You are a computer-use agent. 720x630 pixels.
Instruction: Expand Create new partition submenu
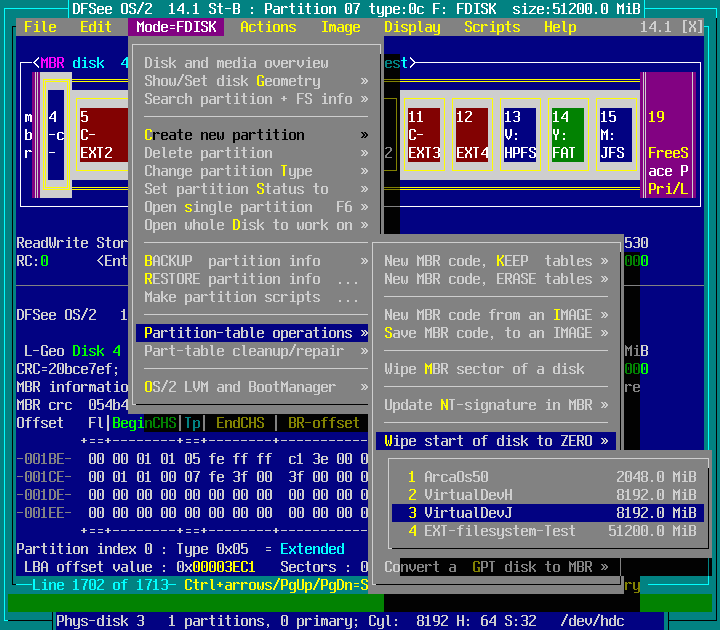(256, 135)
